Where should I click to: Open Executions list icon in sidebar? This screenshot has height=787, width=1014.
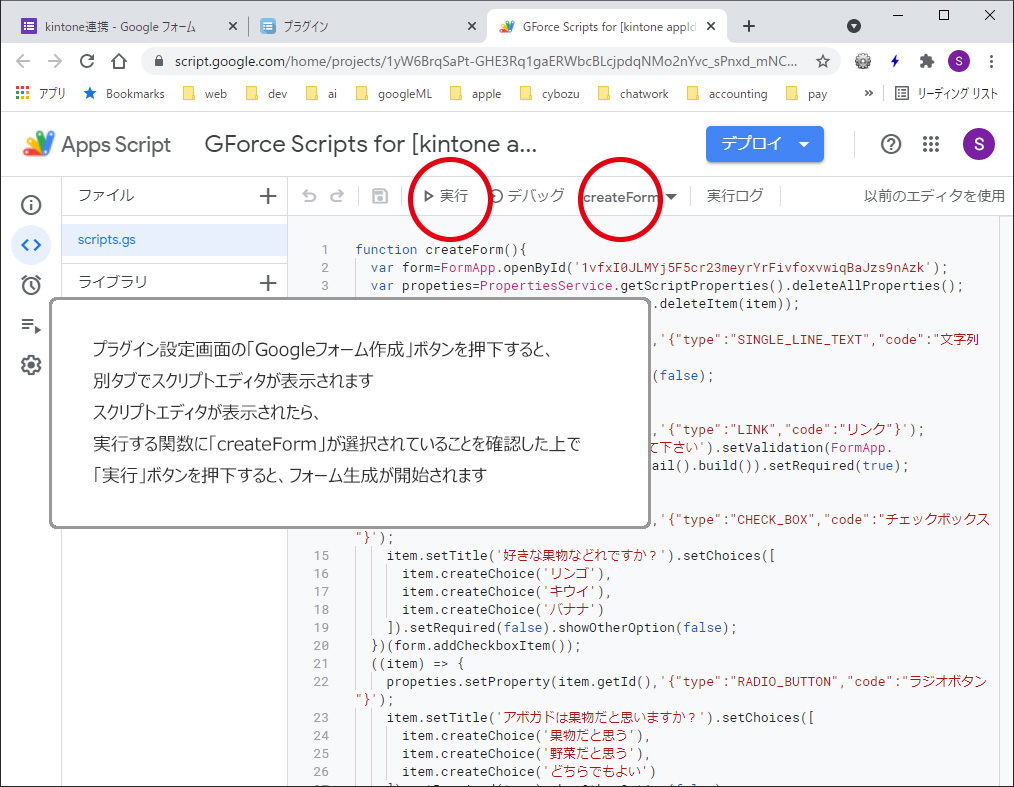pyautogui.click(x=31, y=325)
